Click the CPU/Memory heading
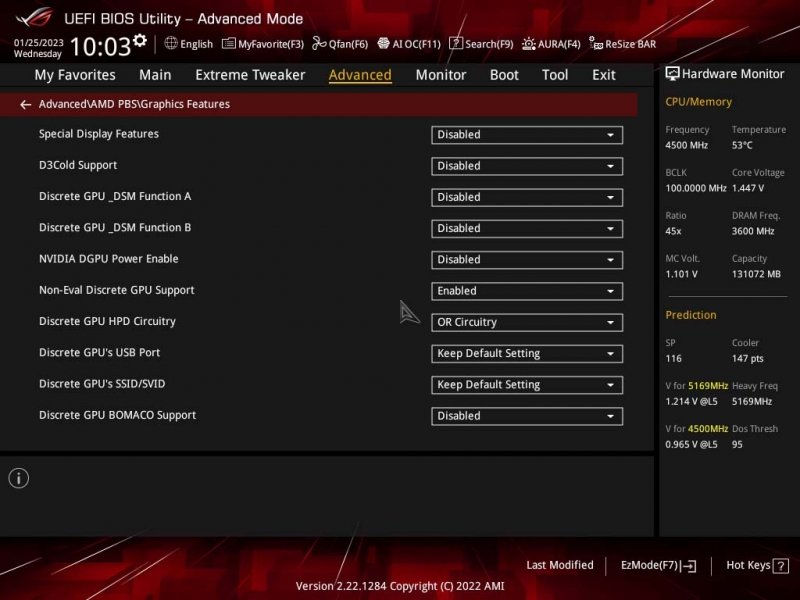The image size is (800, 600). pos(698,102)
